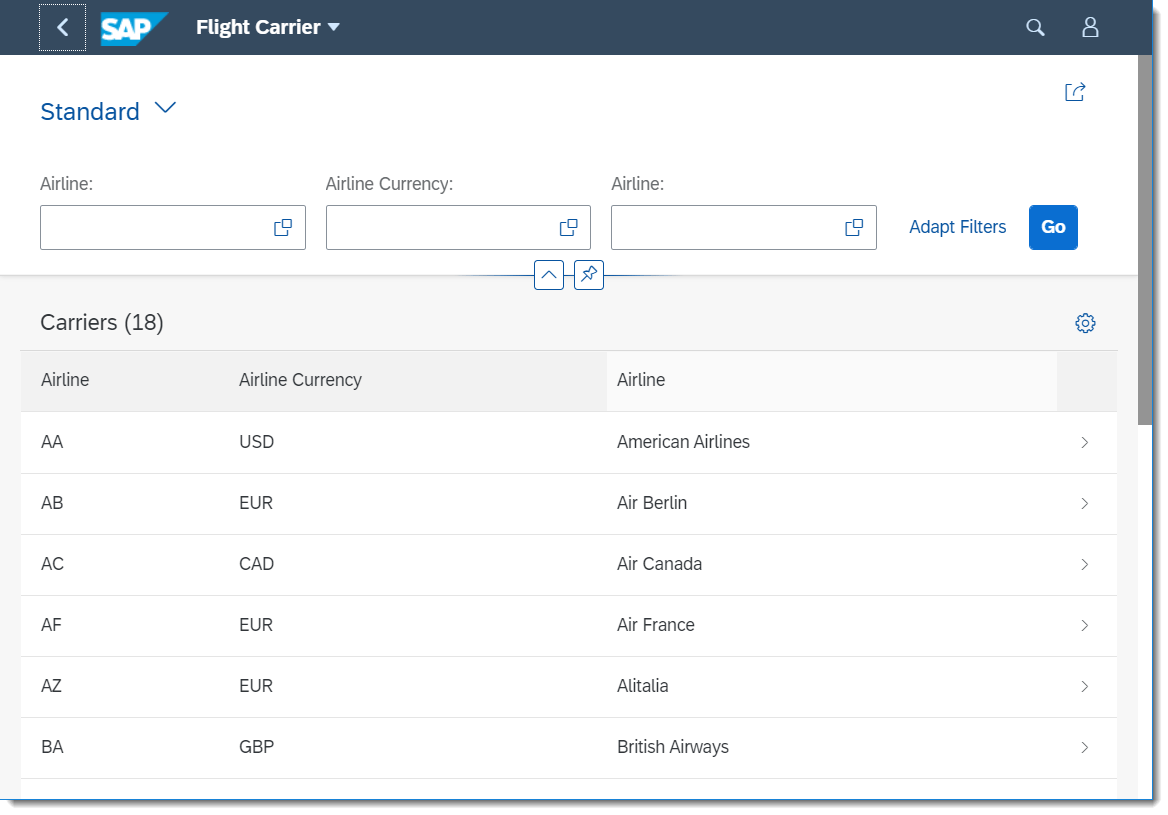
Task: Open the search icon in header
Action: click(x=1035, y=27)
